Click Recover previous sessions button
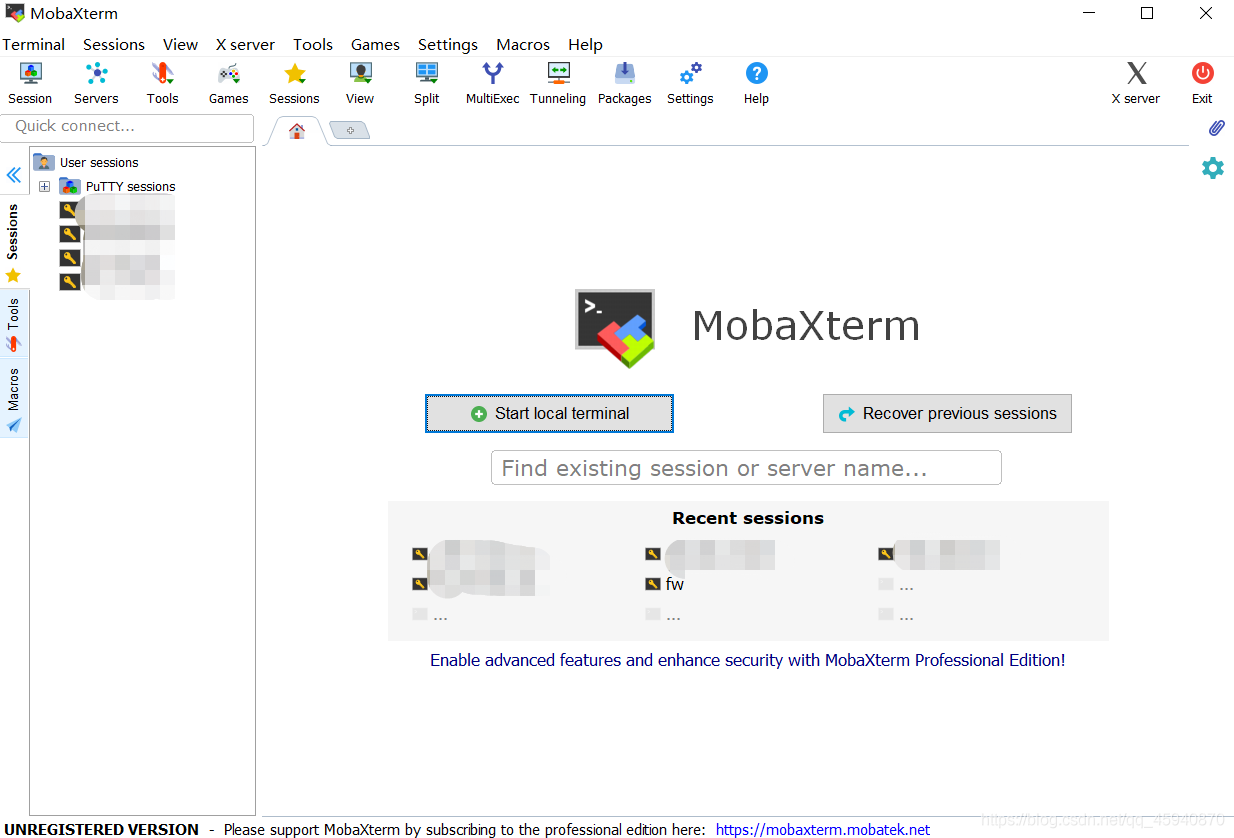The width and height of the screenshot is (1234, 838). [x=947, y=413]
